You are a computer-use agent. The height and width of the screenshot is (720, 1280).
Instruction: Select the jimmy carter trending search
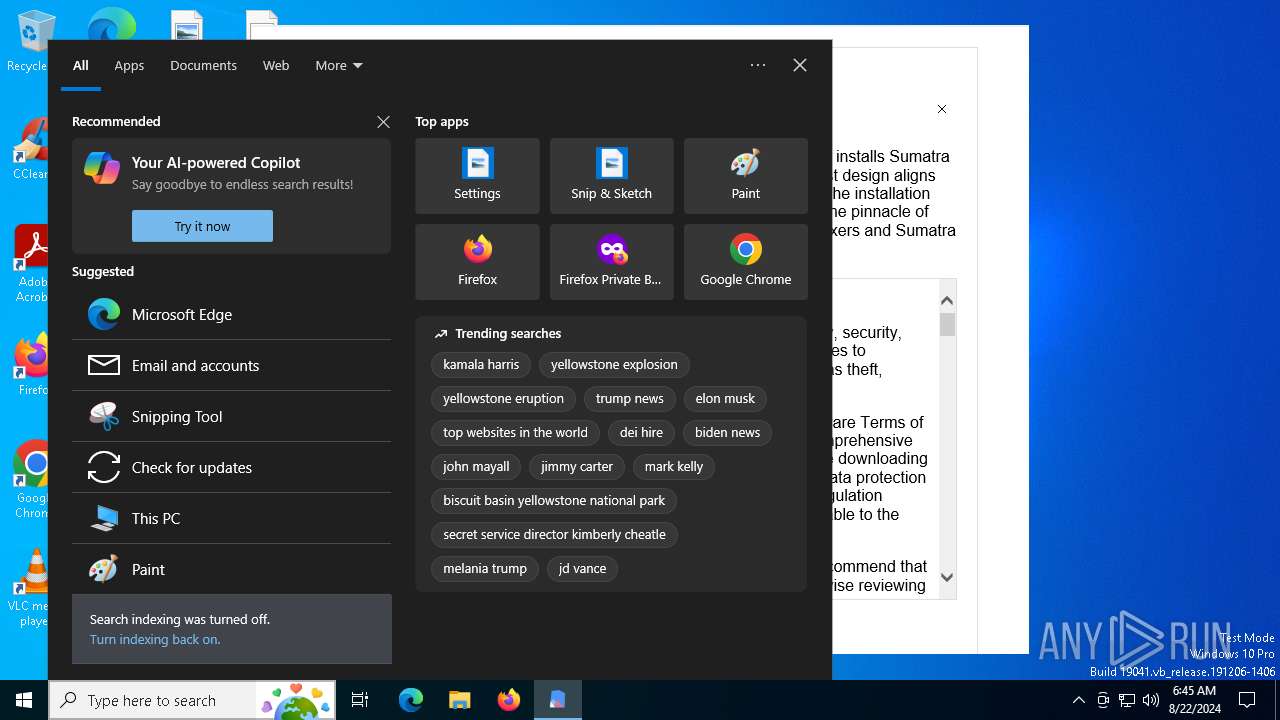pos(577,467)
